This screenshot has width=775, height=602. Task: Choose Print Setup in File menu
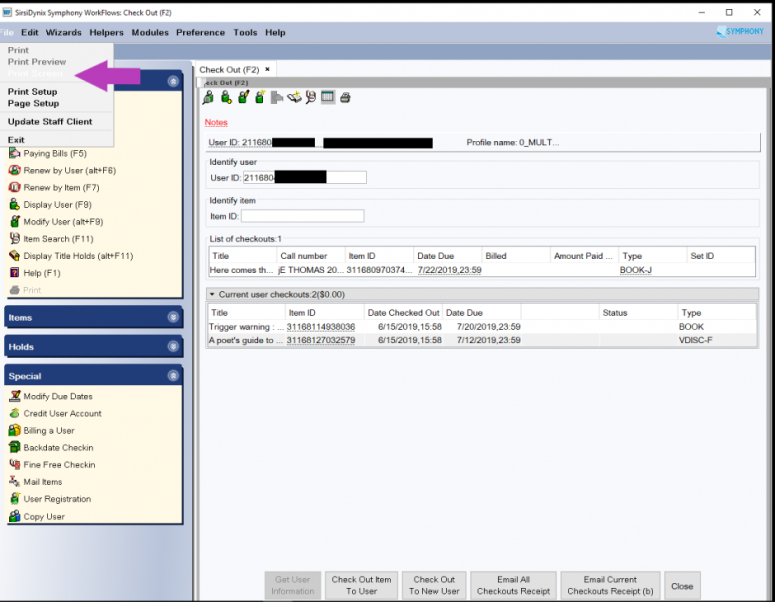pyautogui.click(x=32, y=92)
